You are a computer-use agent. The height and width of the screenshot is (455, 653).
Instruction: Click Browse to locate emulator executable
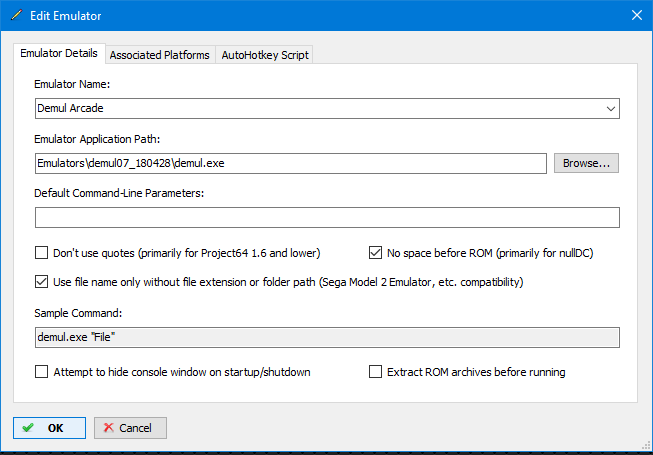586,163
